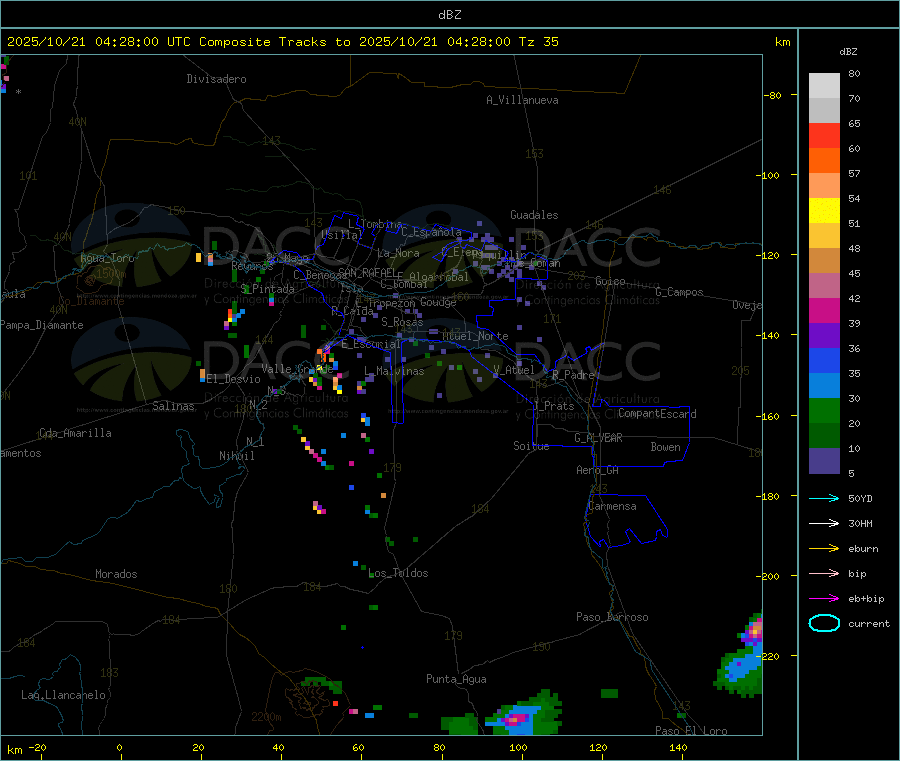Click the L_Malvinas label
Image resolution: width=900 pixels, height=761 pixels.
point(394,372)
